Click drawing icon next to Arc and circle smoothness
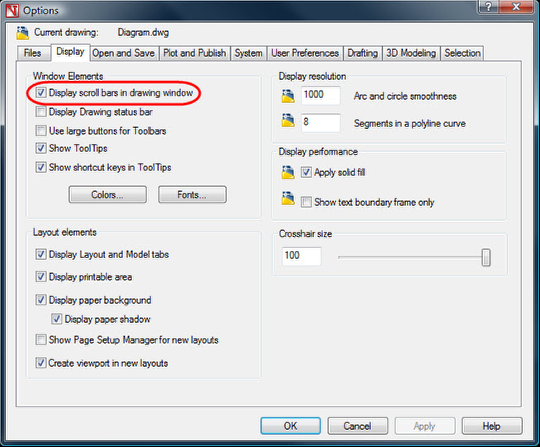 point(288,96)
